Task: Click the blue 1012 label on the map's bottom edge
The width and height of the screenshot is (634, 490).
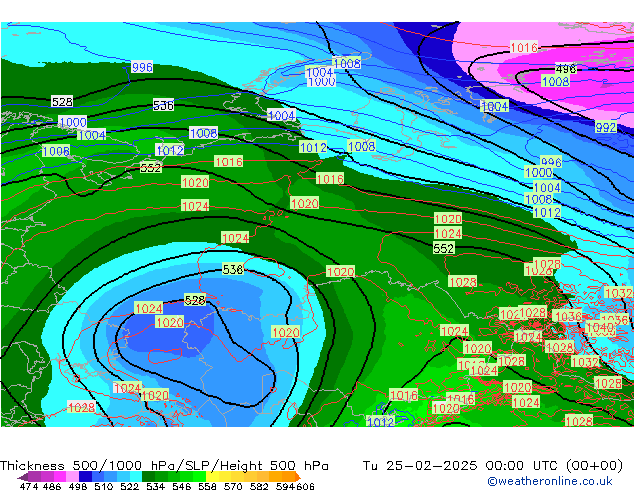Action: pos(380,422)
